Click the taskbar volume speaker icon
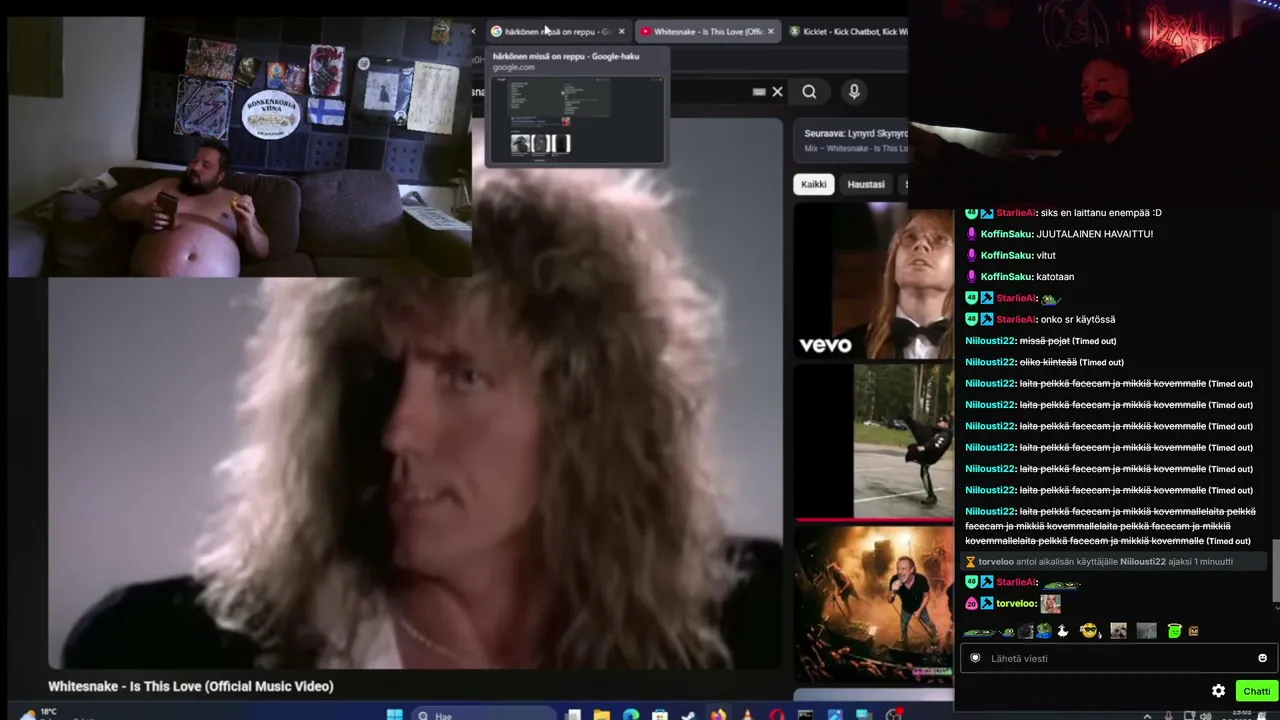The height and width of the screenshot is (720, 1280). coord(1205,715)
